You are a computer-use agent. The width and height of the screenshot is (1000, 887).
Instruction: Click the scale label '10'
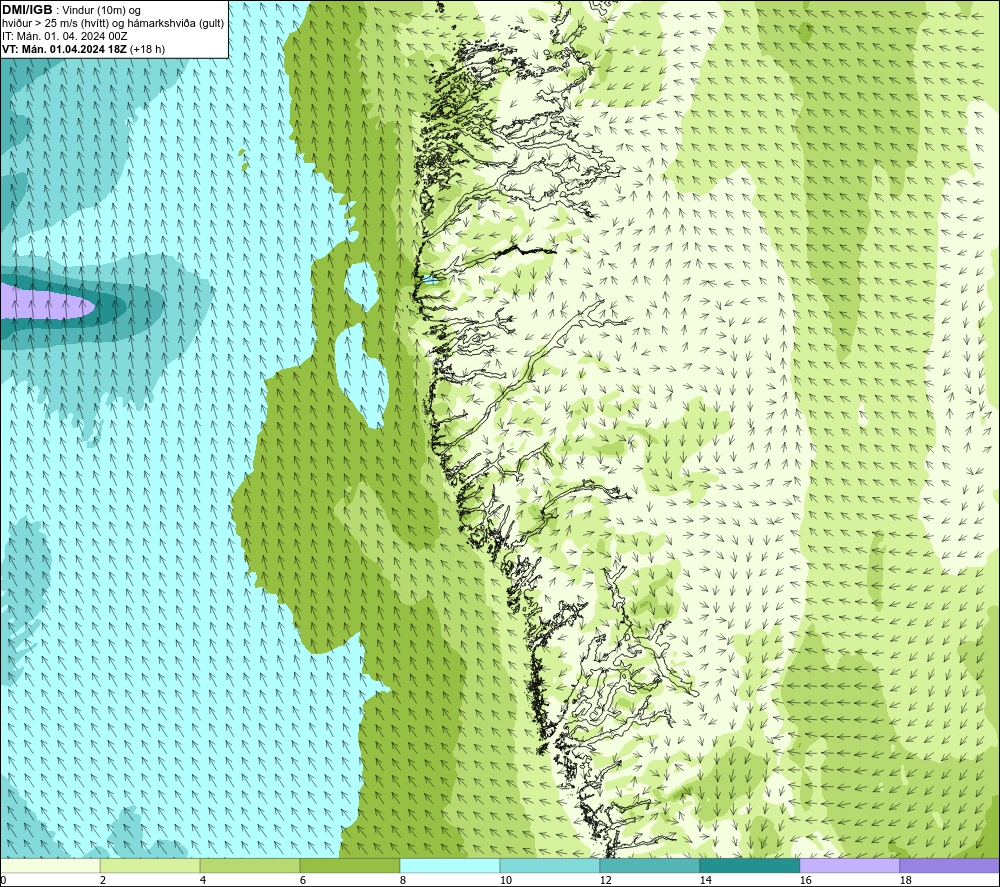pos(505,880)
